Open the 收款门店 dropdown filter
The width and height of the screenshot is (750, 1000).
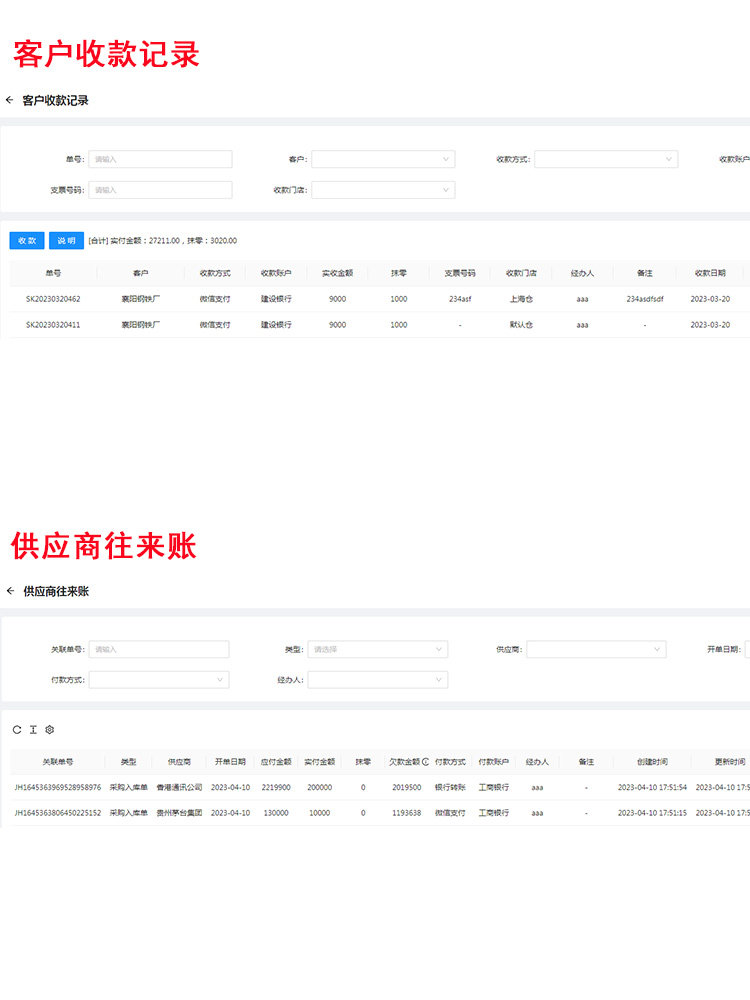pos(383,189)
